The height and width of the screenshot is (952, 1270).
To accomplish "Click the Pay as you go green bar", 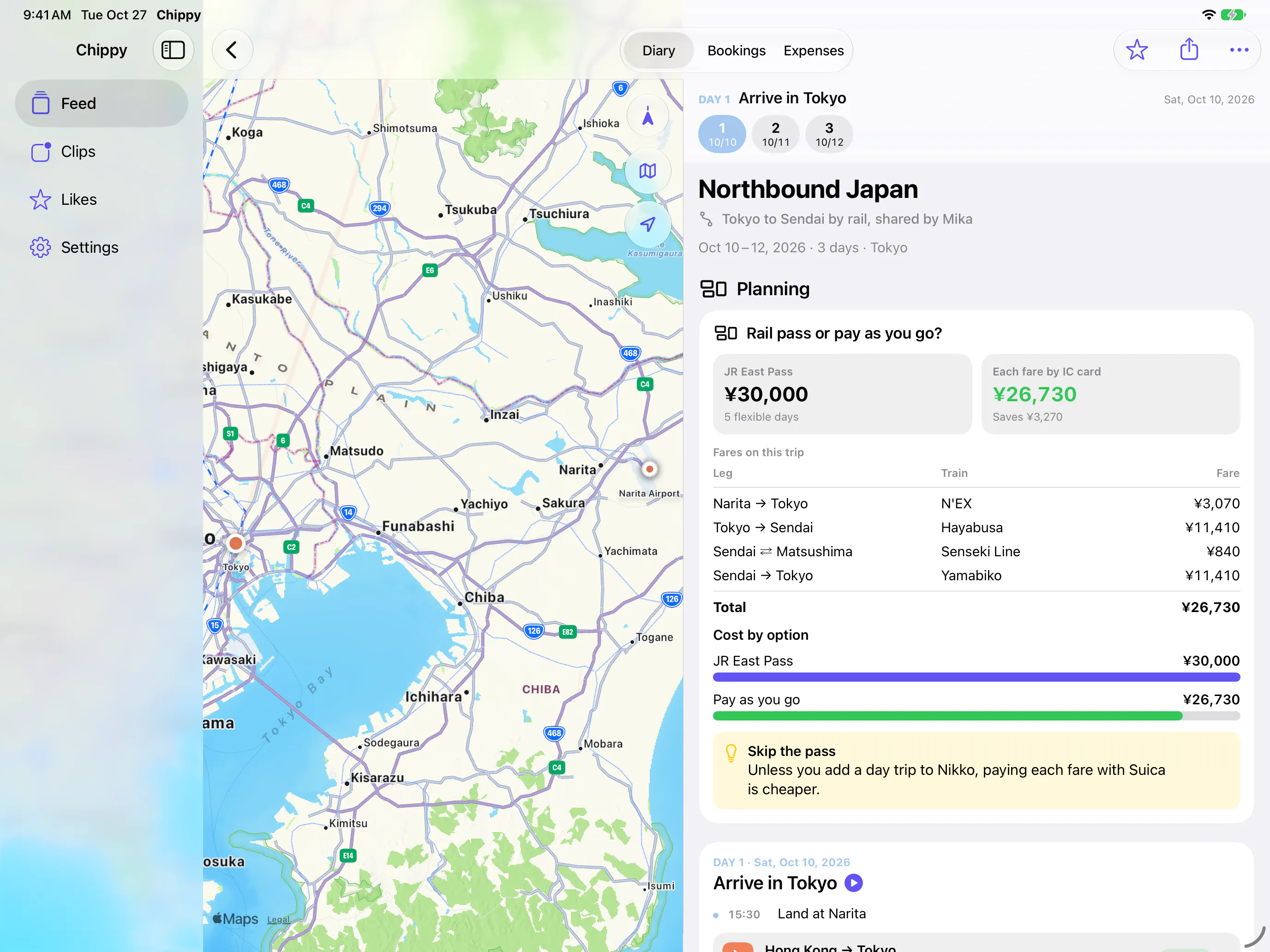I will coord(947,715).
